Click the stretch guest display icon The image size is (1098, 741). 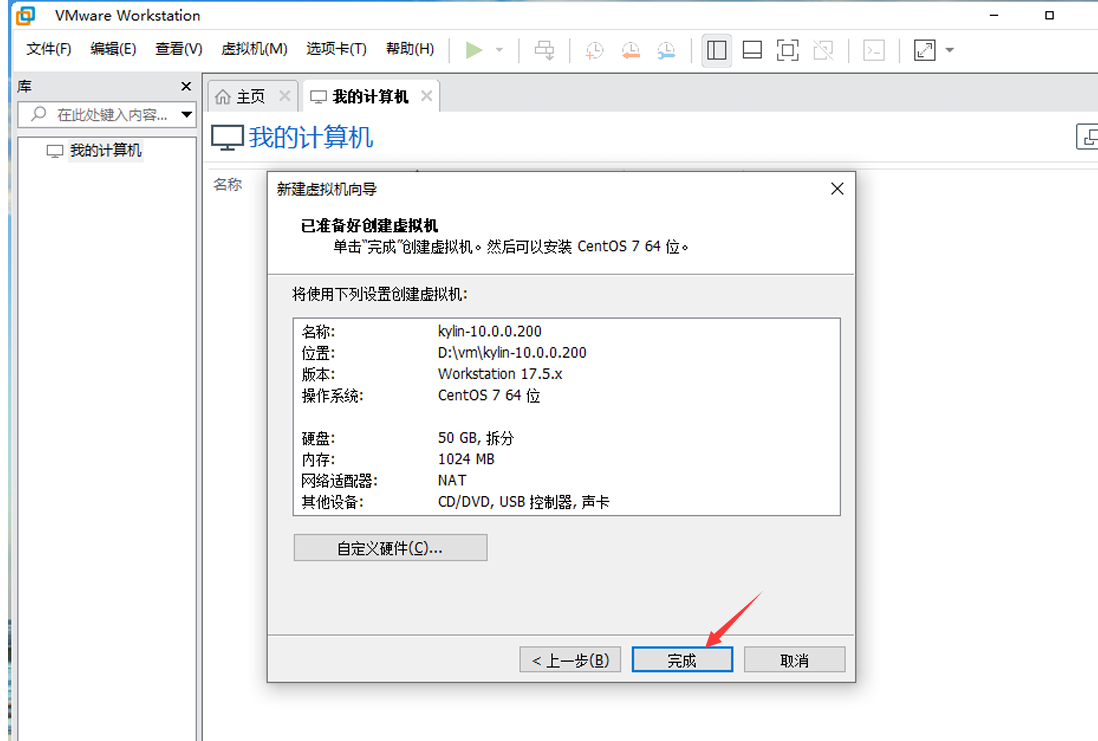[924, 50]
